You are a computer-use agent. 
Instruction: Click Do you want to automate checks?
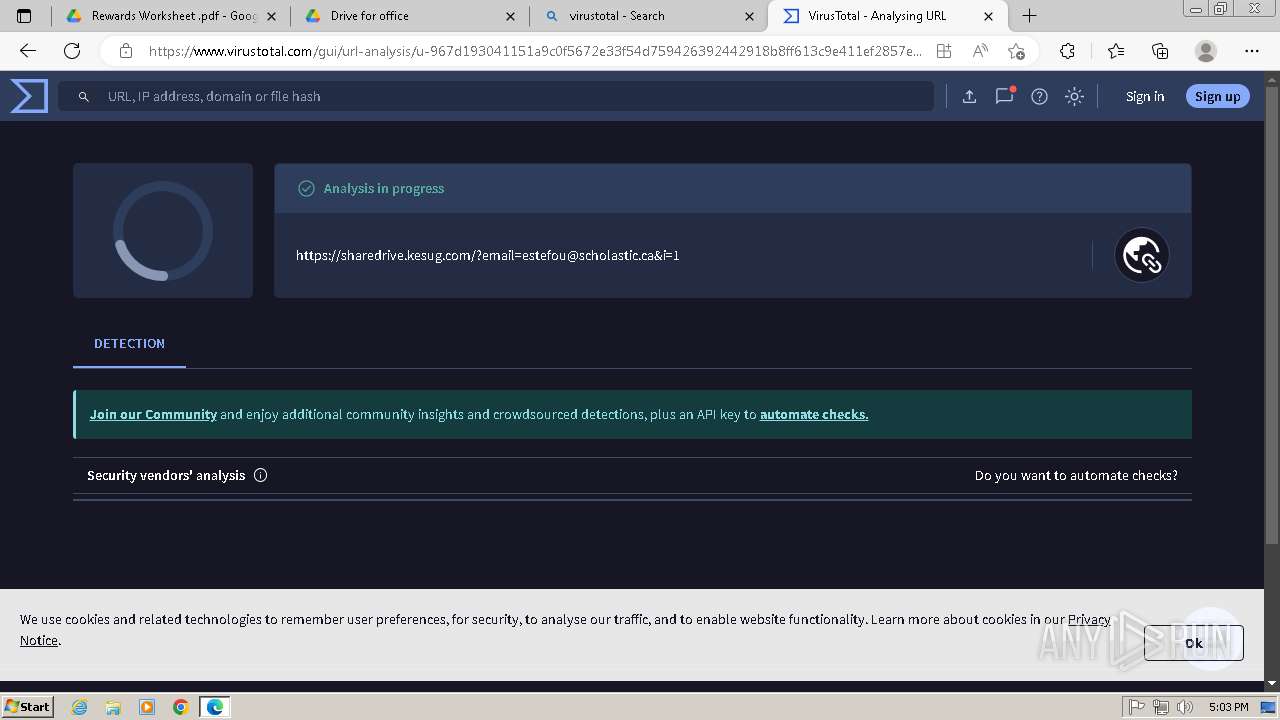point(1076,475)
